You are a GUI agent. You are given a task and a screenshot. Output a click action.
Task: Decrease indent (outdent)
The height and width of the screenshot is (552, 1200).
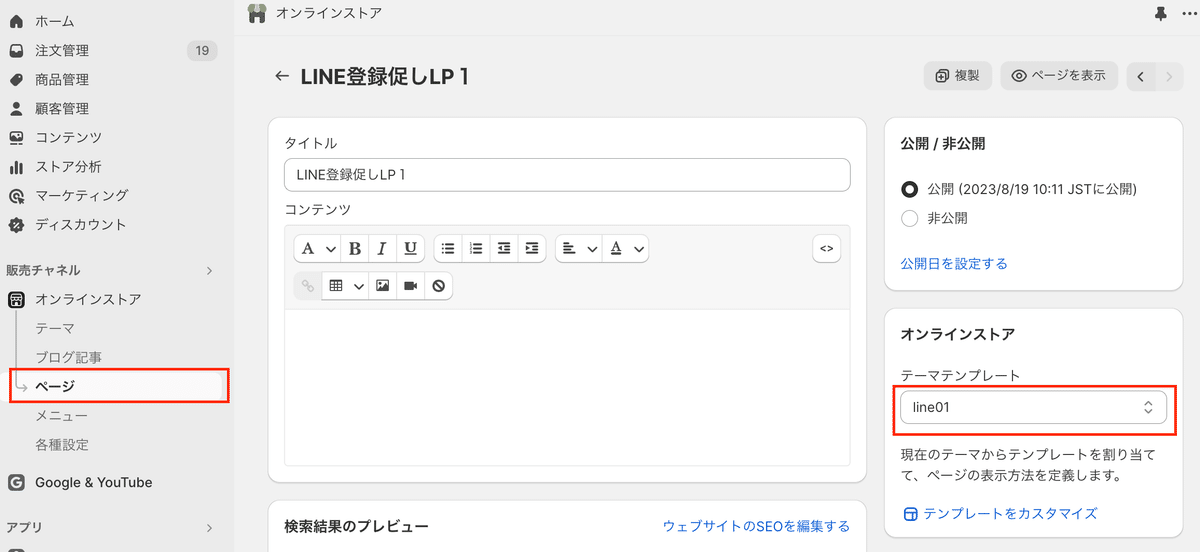point(504,248)
